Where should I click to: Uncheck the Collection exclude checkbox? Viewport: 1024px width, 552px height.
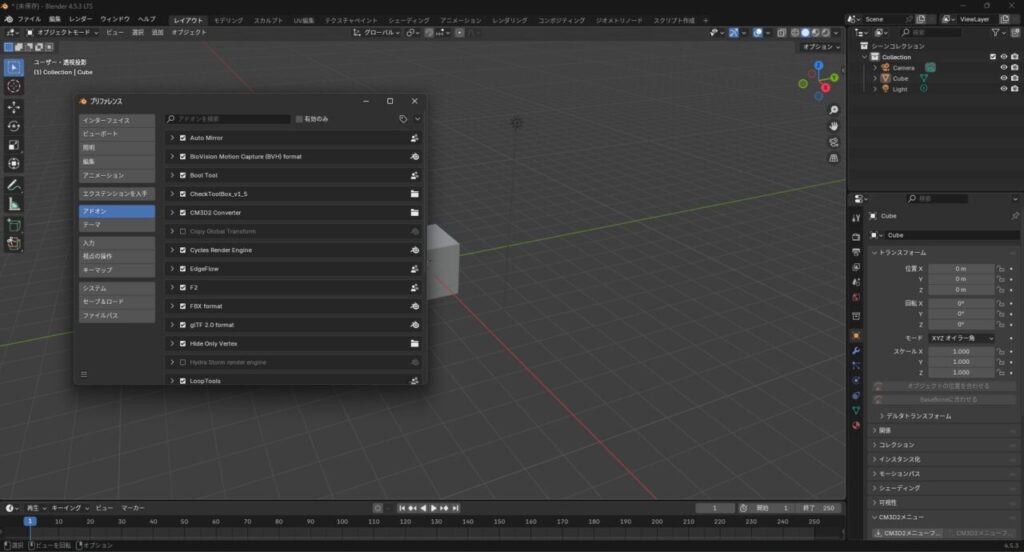click(993, 57)
